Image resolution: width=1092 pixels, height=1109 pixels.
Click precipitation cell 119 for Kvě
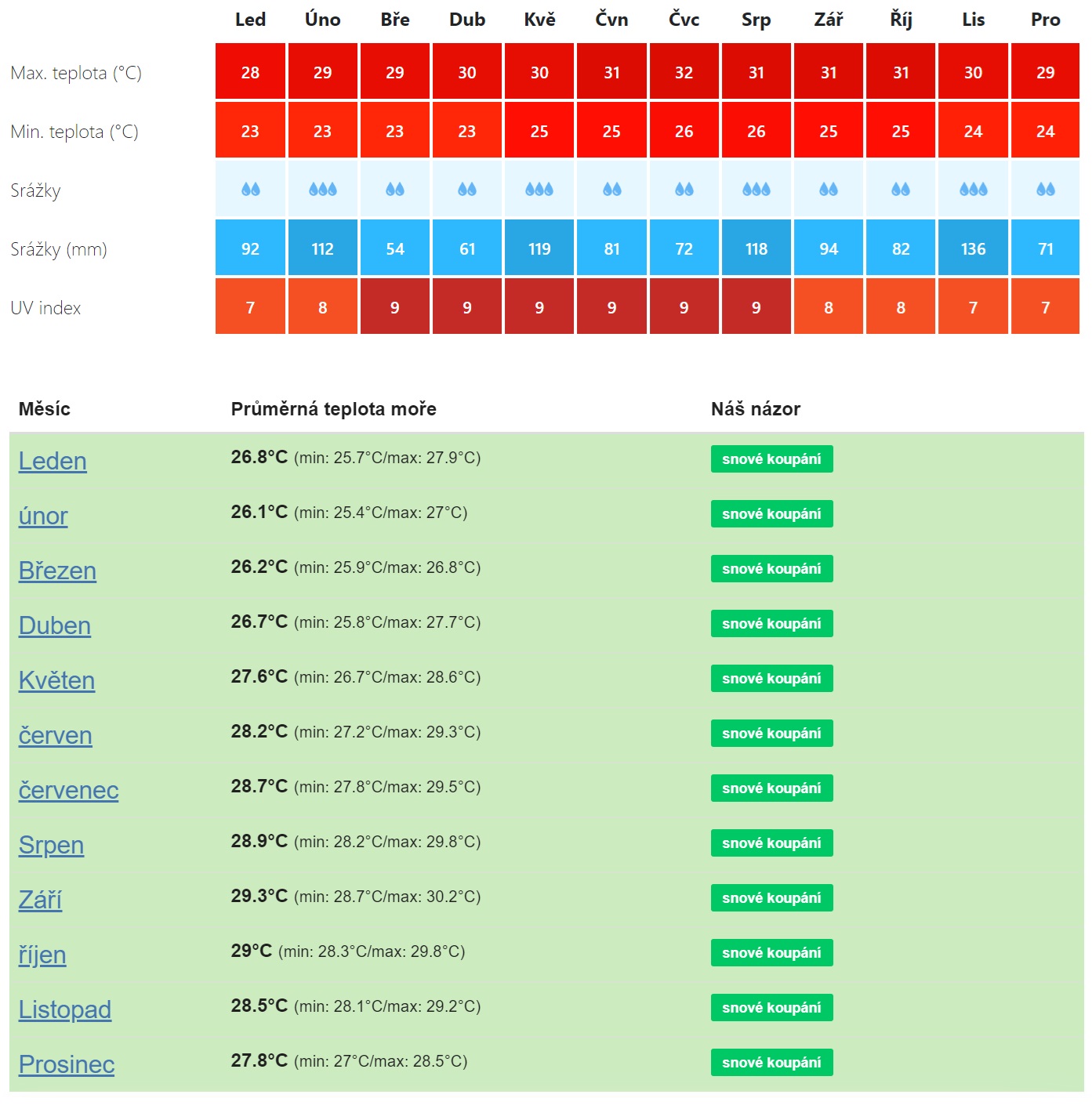coord(539,248)
